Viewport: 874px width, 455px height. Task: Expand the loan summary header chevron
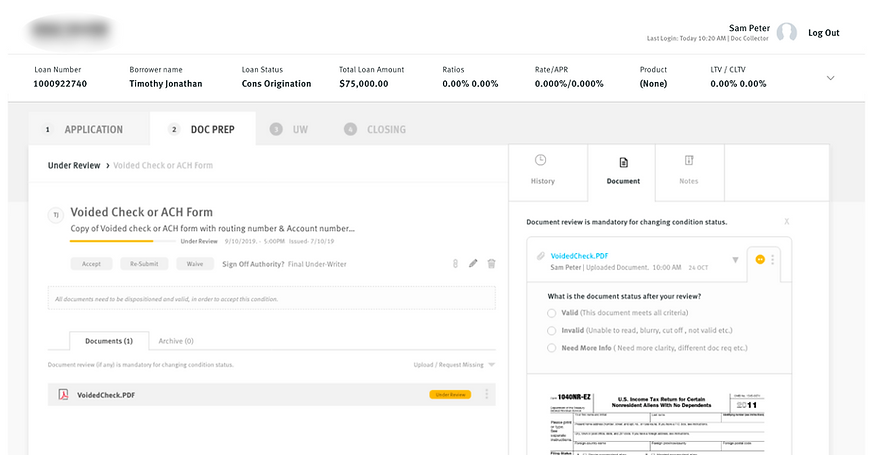[831, 78]
